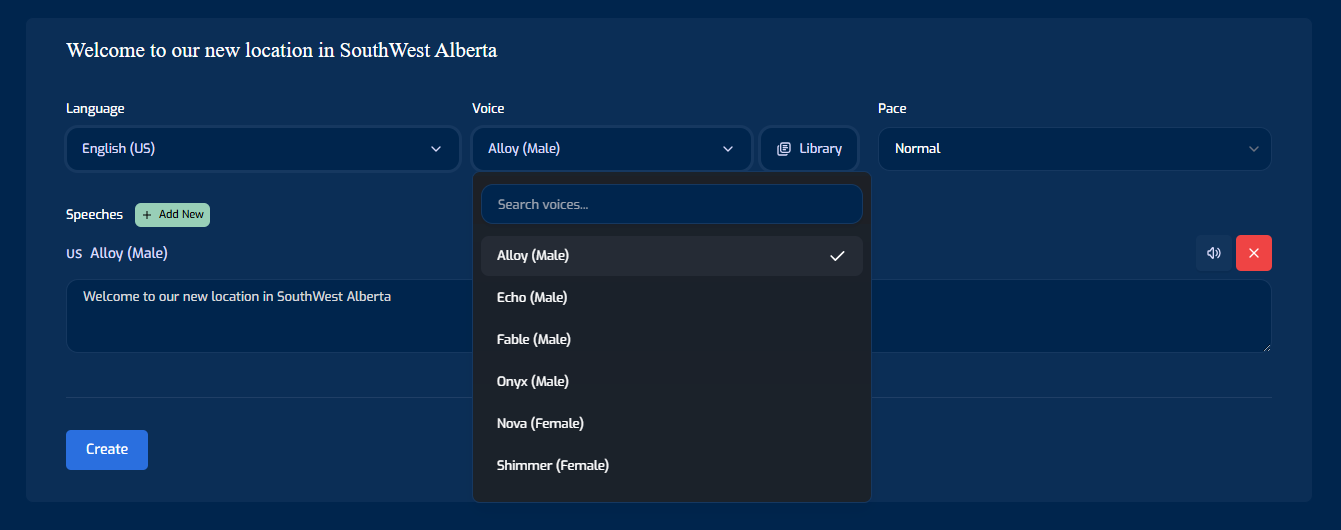Select the checked Alloy (Male) option
This screenshot has width=1341, height=530.
click(672, 256)
